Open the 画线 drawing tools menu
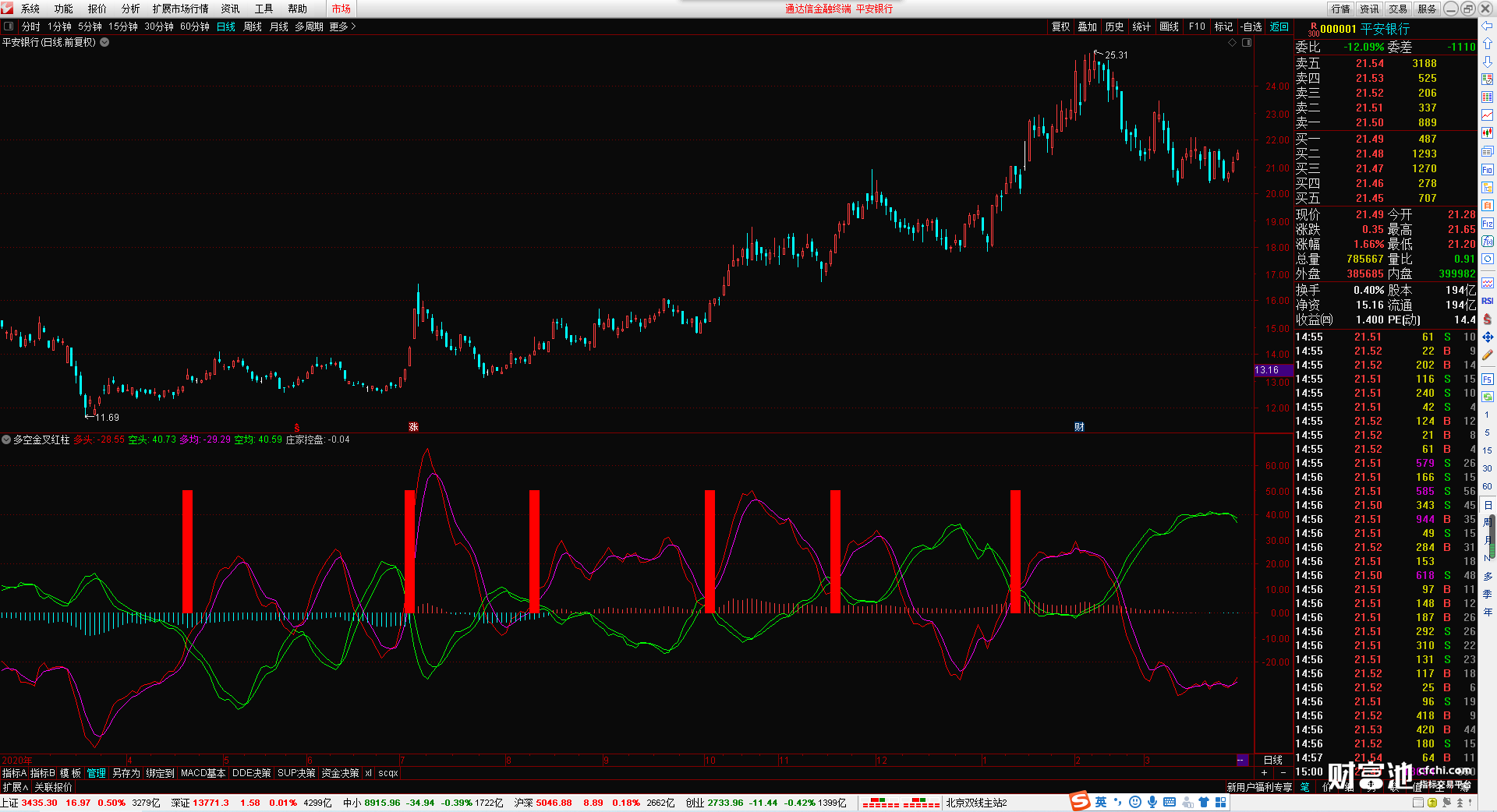 coord(1169,26)
